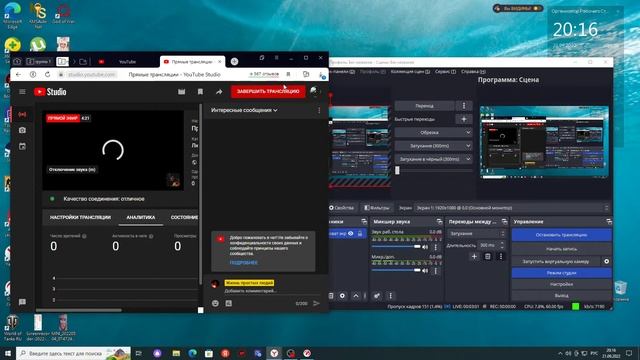Image resolution: width=640 pixels, height=360 pixels.
Task: Open the clip creation icon in Studio header
Action: click(182, 92)
